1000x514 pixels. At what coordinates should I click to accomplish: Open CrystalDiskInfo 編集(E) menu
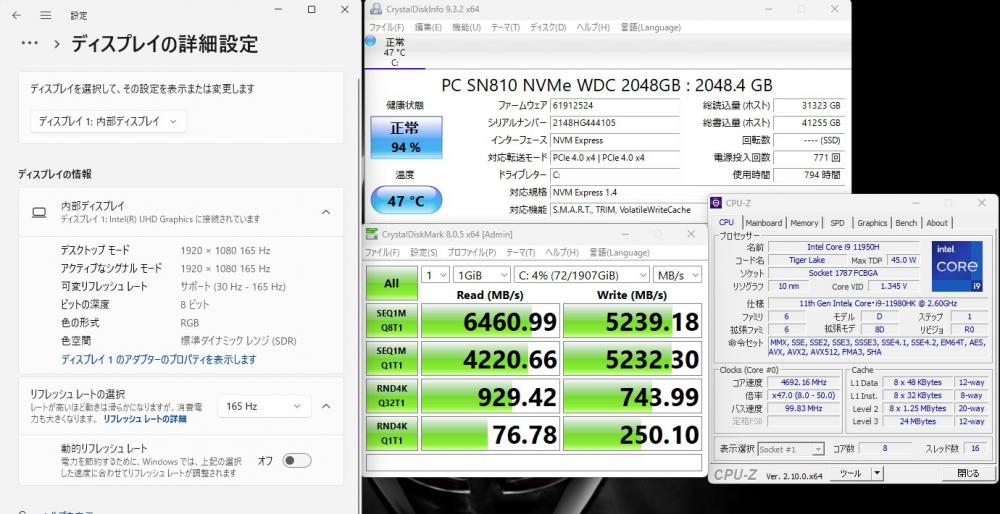(x=428, y=27)
